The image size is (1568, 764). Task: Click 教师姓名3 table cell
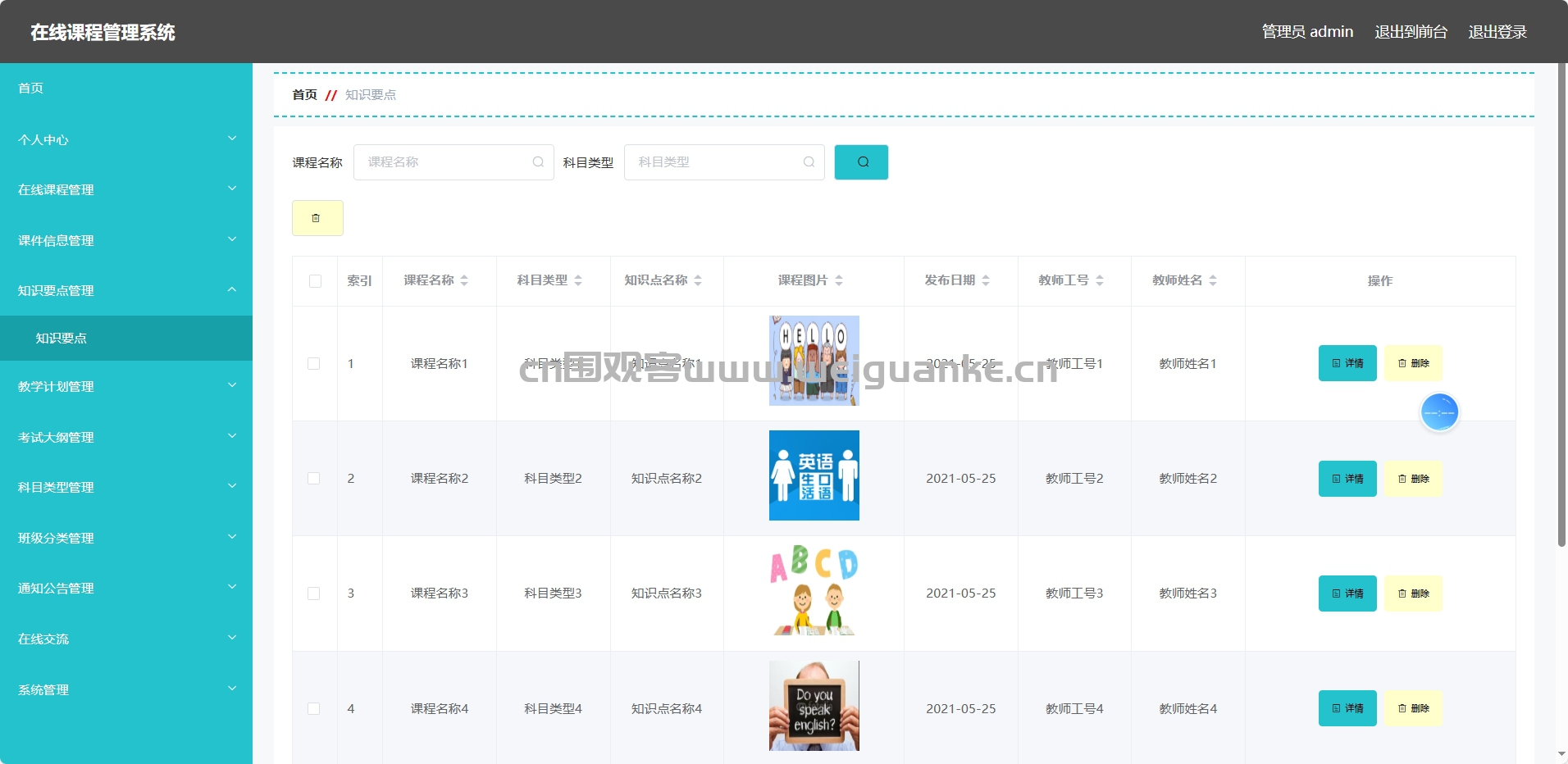tap(1188, 593)
